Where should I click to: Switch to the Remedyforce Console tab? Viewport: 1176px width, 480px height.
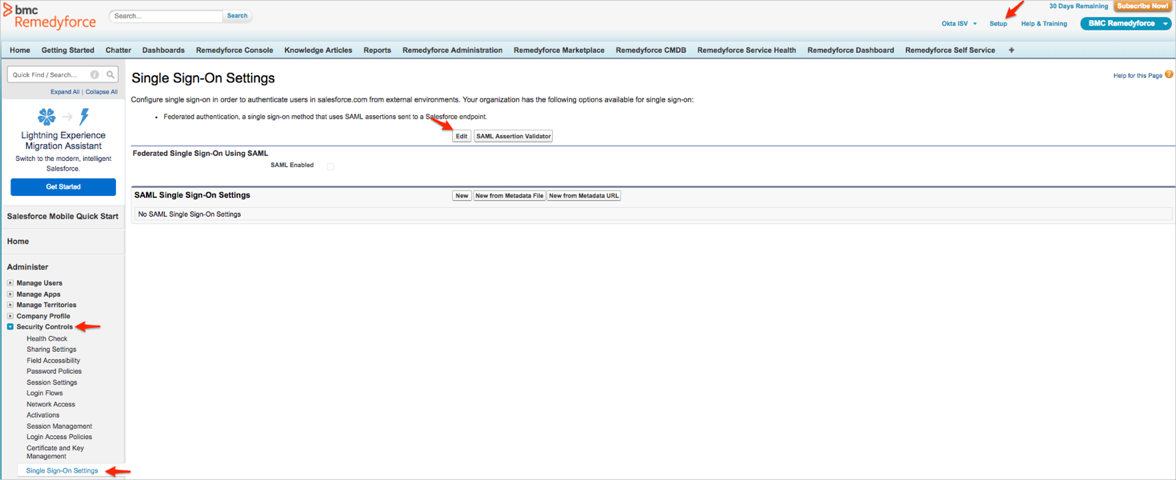(234, 50)
